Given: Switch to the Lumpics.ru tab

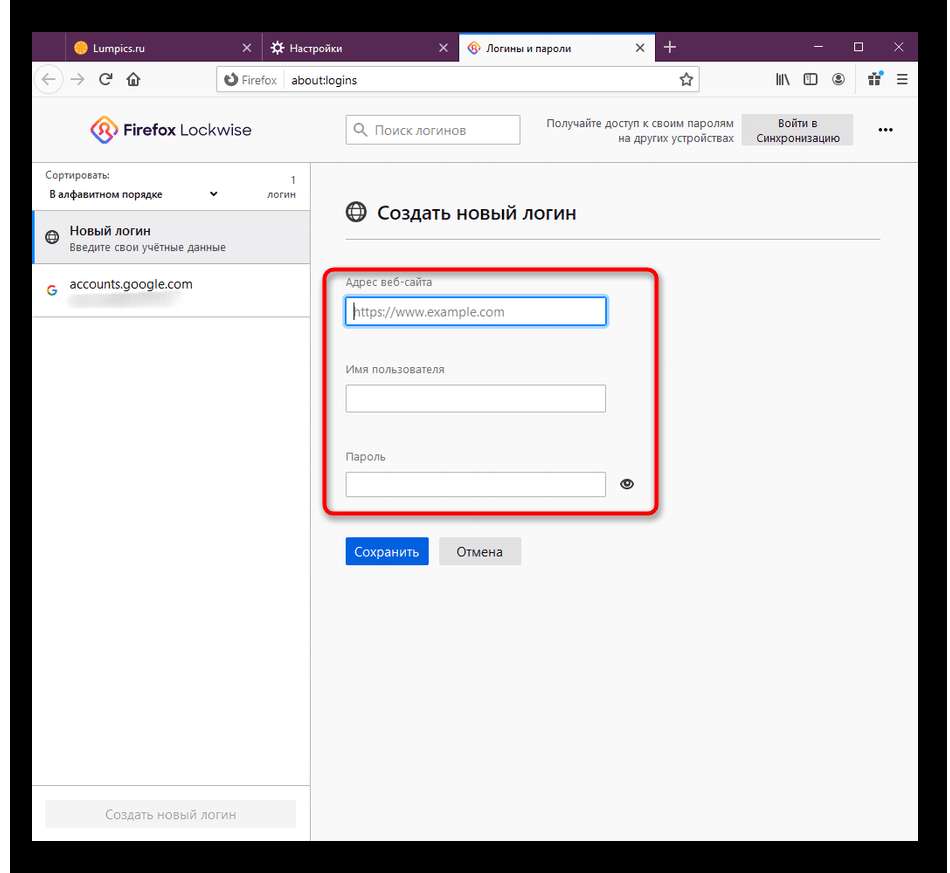Looking at the screenshot, I should (x=163, y=48).
